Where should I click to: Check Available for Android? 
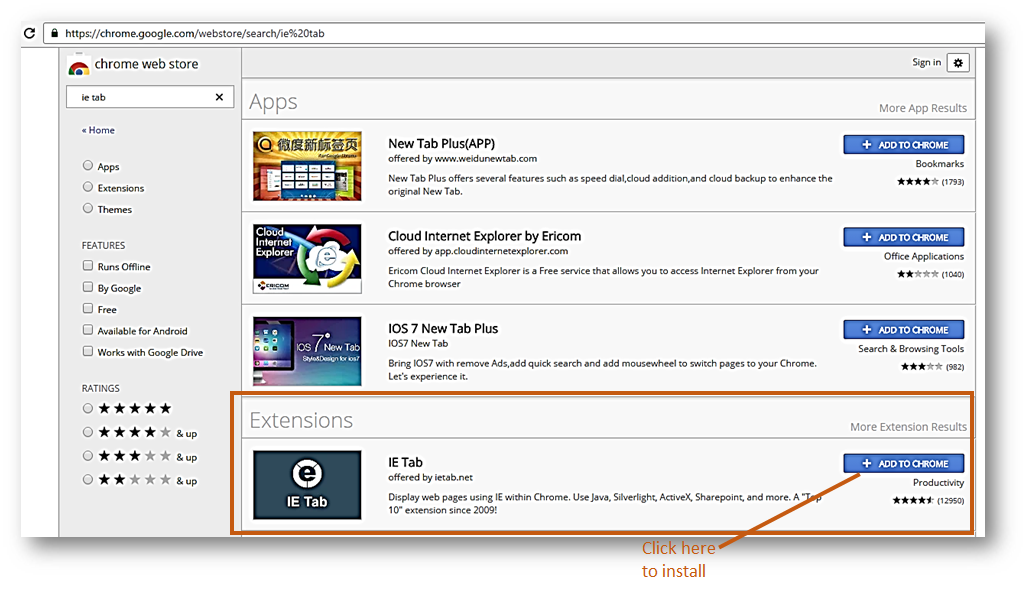[88, 330]
